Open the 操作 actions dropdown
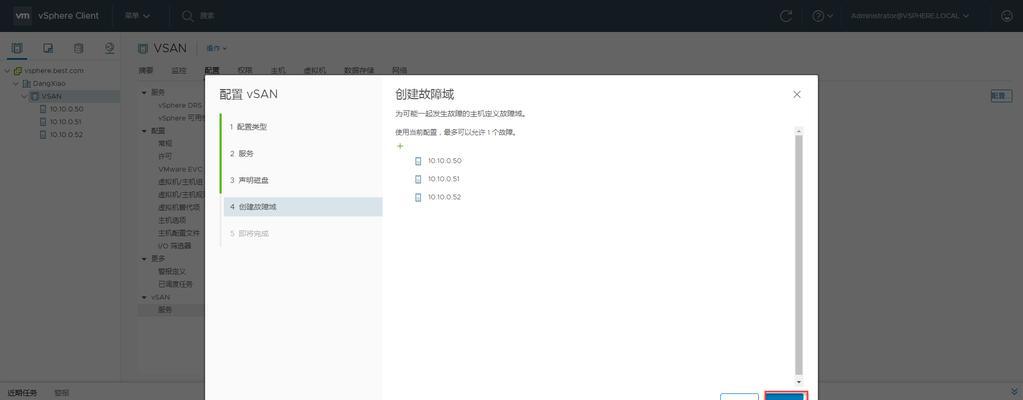1023x400 pixels. tap(217, 48)
